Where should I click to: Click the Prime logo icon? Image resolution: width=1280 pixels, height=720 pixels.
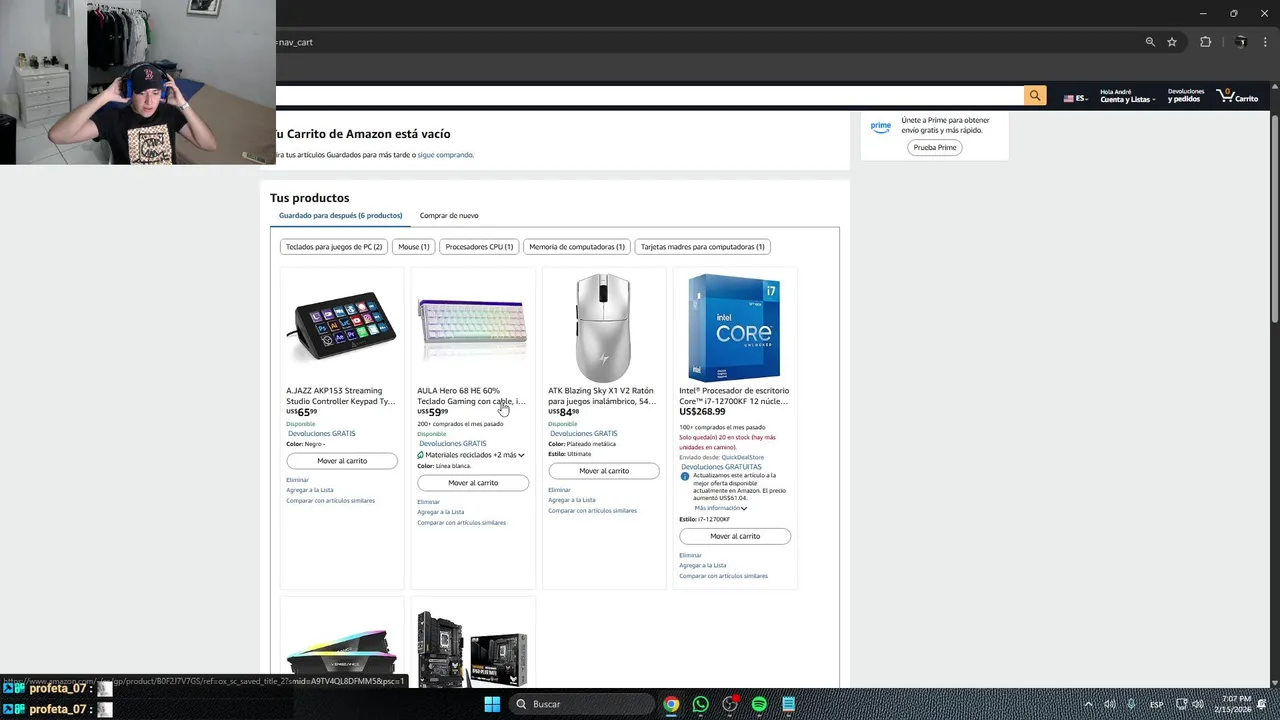coord(880,127)
